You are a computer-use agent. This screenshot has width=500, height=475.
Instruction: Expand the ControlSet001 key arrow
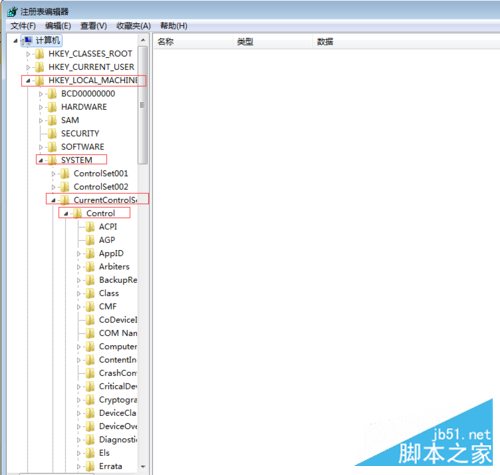tap(53, 174)
